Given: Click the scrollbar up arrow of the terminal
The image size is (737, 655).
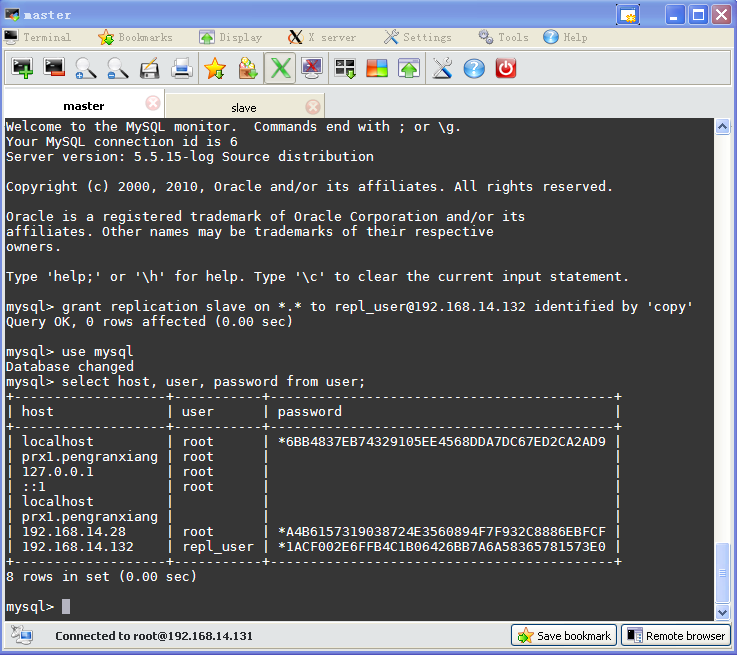Looking at the screenshot, I should (x=722, y=126).
